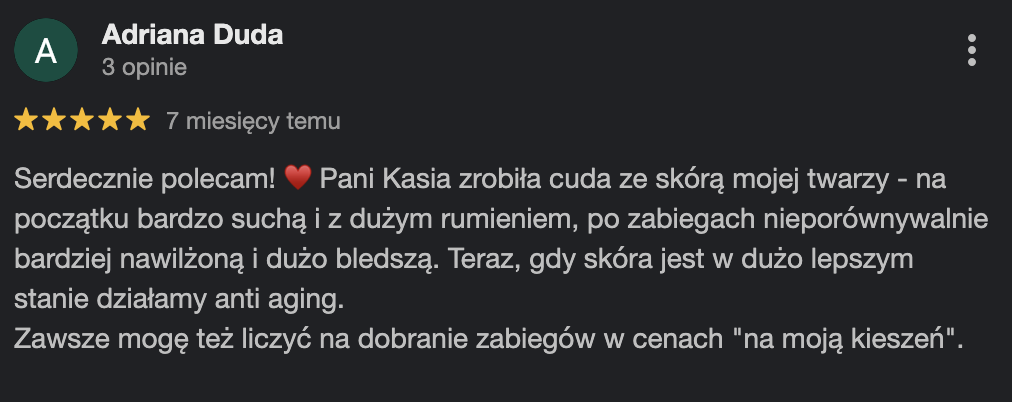
Task: Open the three-dot review options menu
Action: coord(971,50)
